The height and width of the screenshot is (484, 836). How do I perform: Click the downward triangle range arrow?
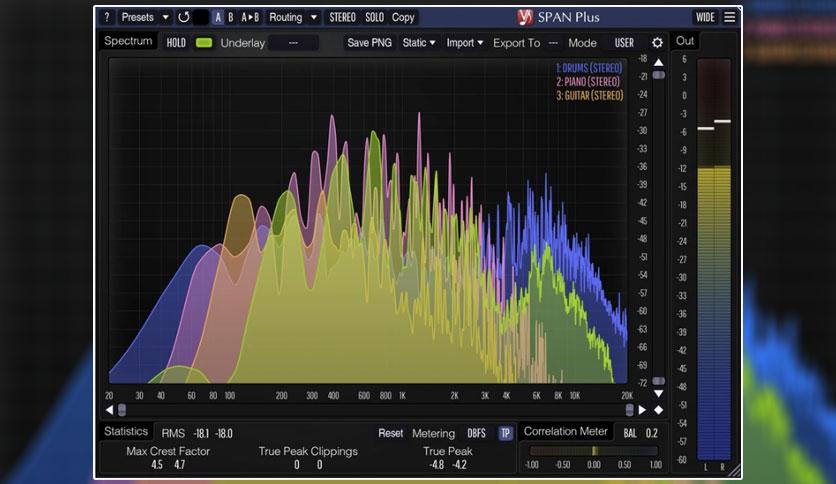658,393
